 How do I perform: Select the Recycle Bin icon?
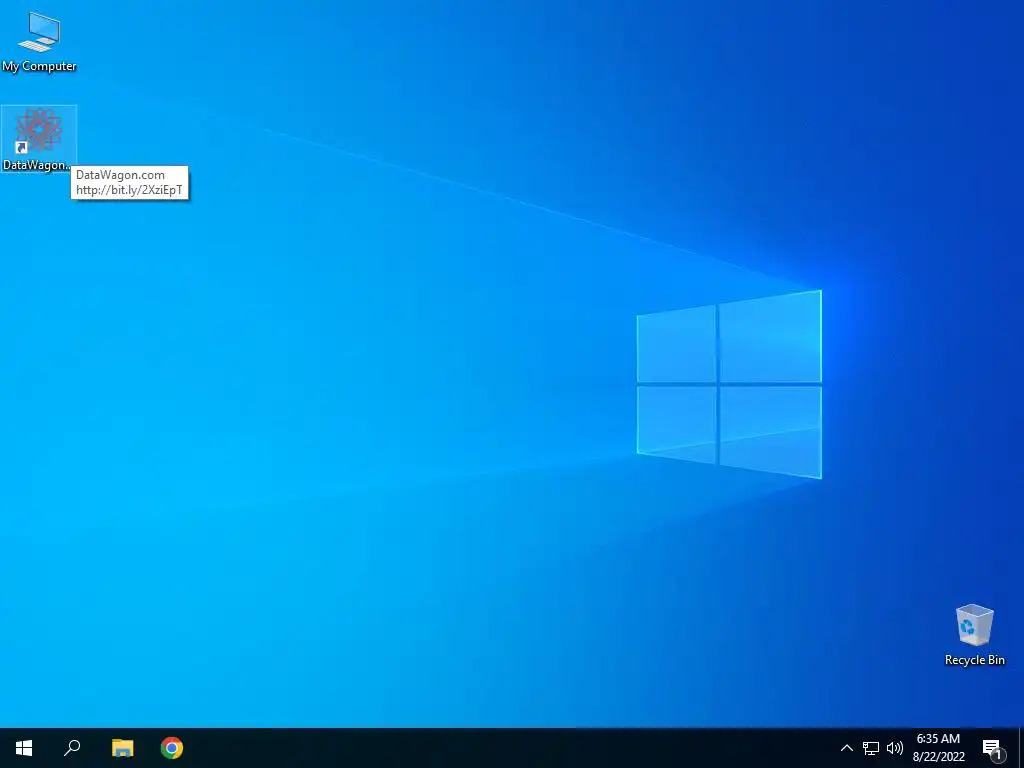point(974,634)
